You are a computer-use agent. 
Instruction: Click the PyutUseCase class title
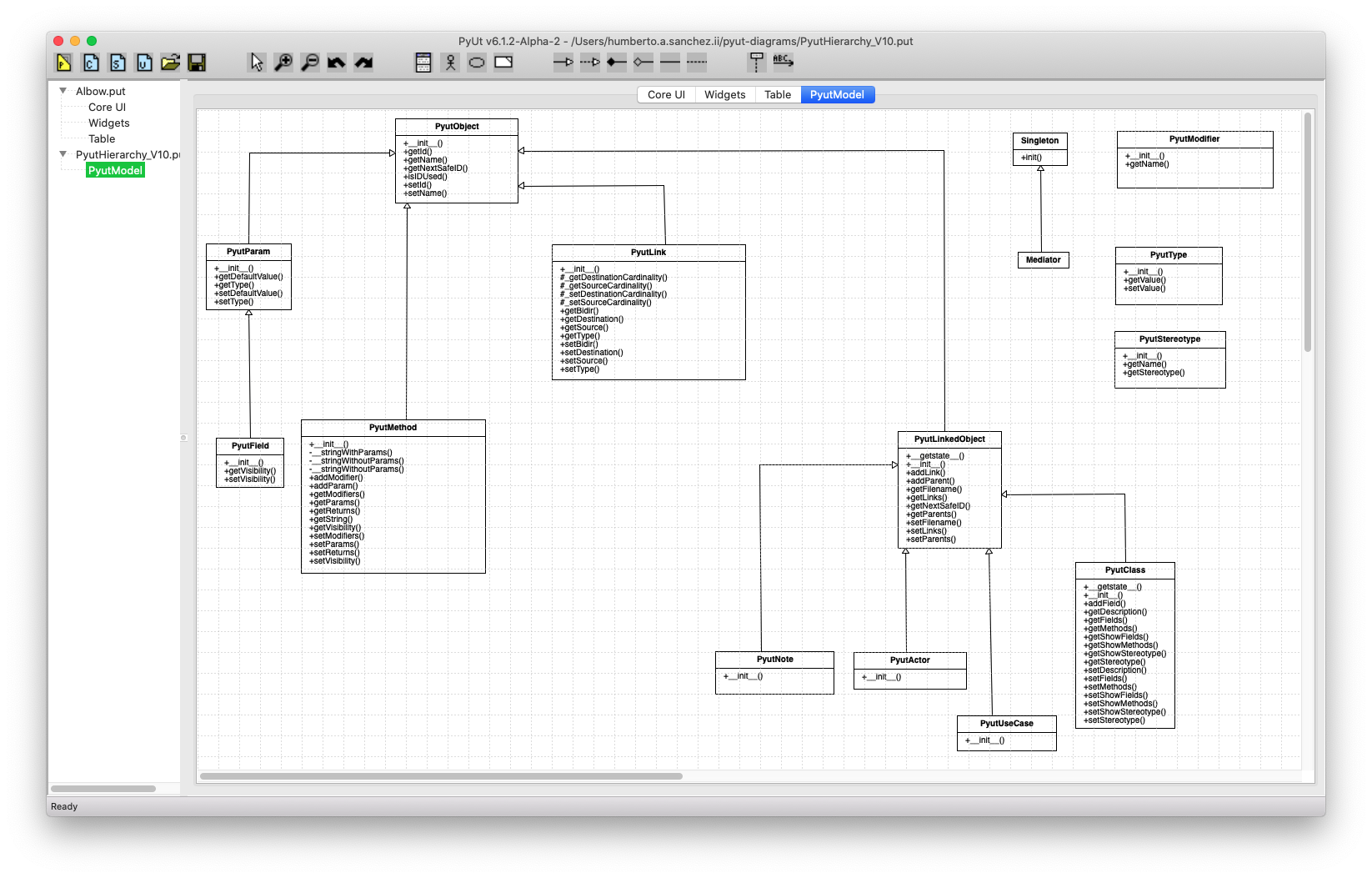pos(1007,724)
